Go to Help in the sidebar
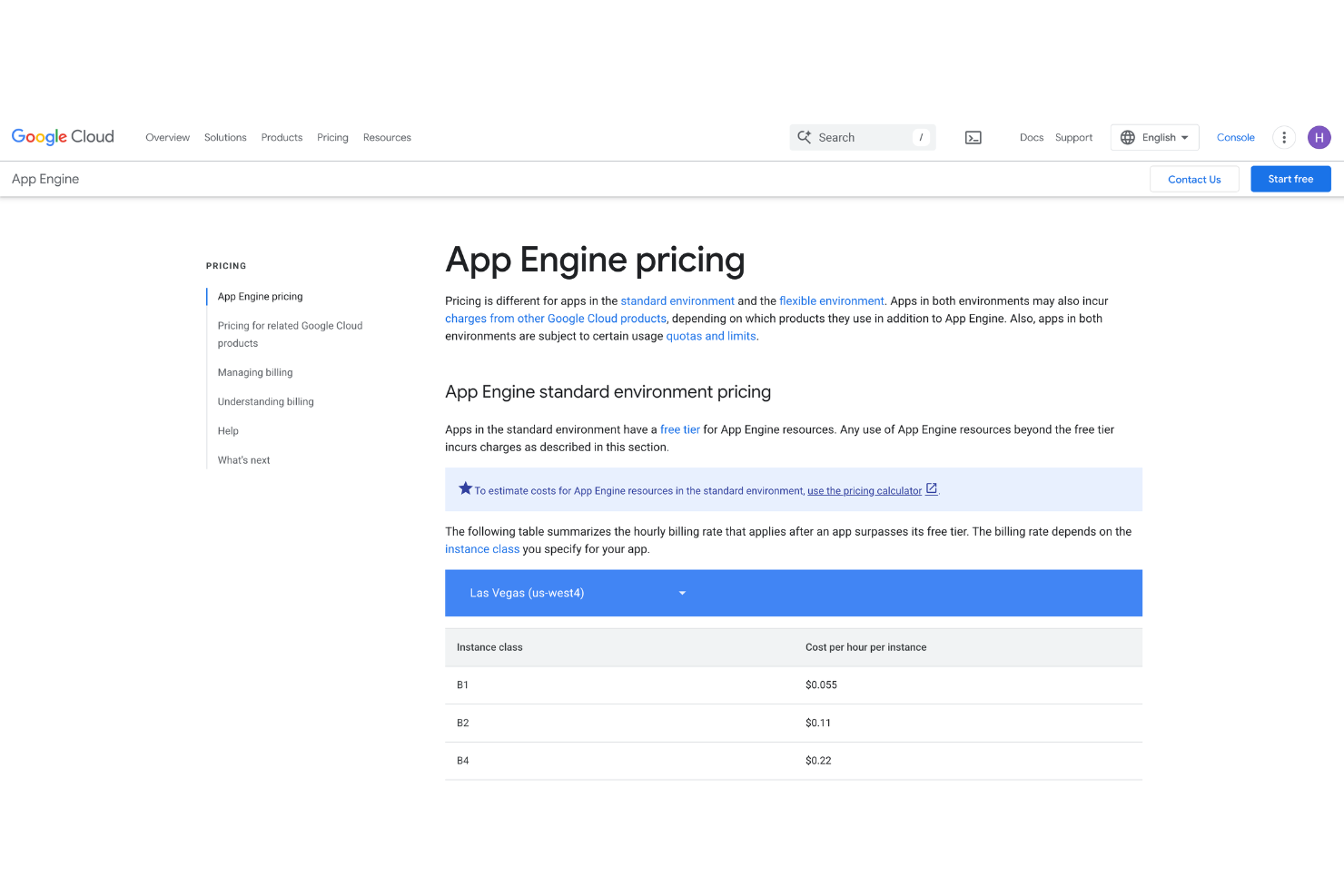 (228, 431)
